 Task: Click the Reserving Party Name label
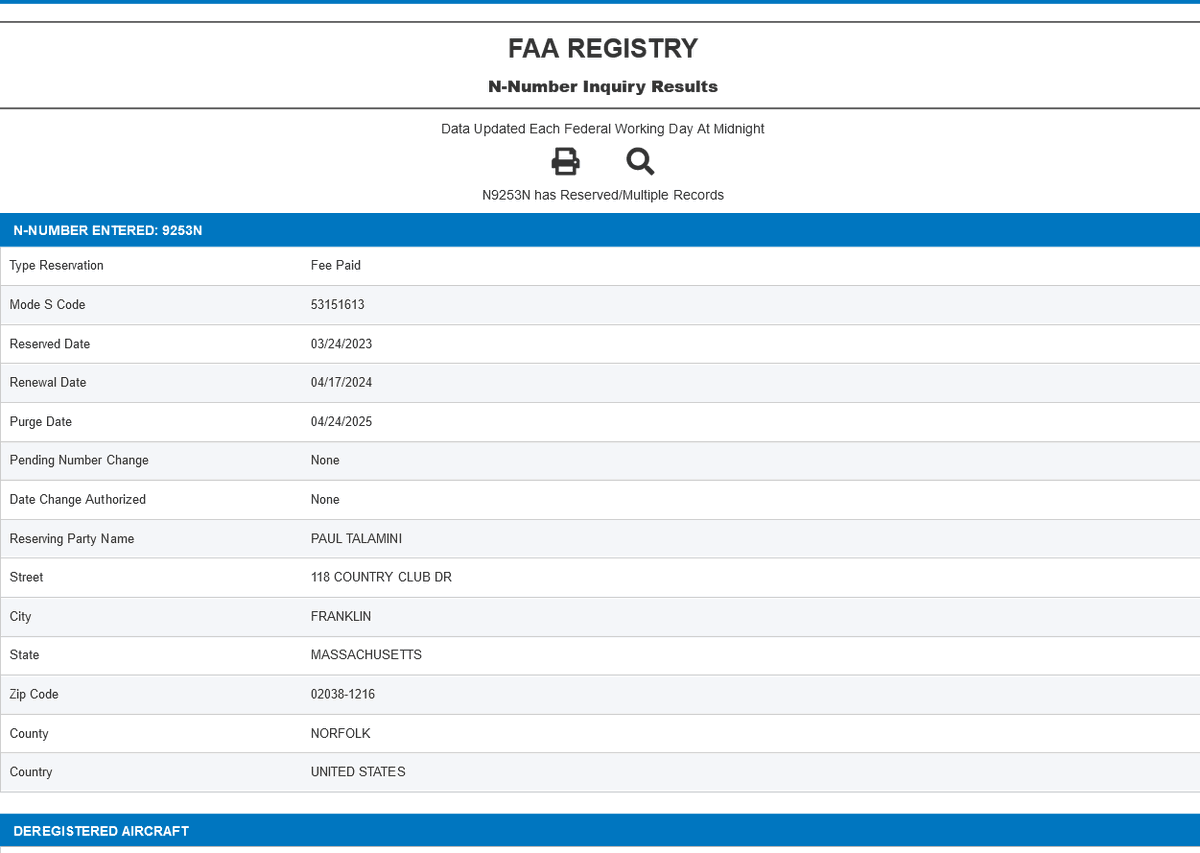tap(72, 539)
